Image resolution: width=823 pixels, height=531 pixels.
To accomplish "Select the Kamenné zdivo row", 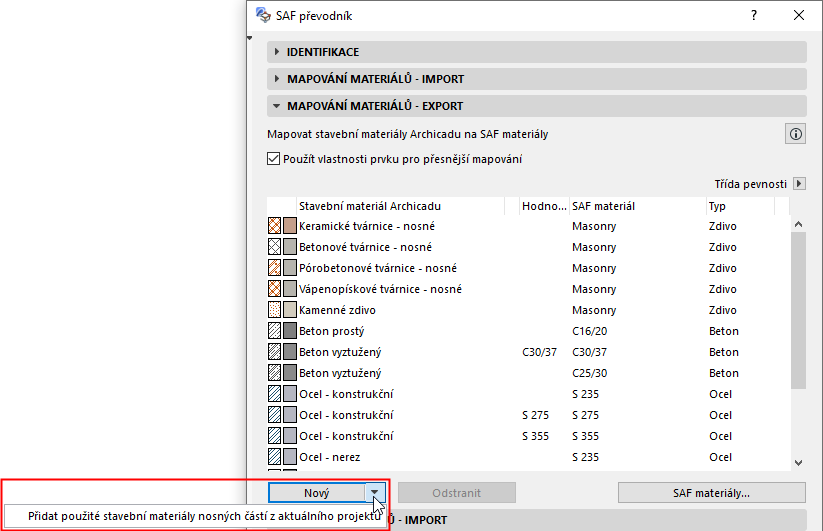I will 528,310.
